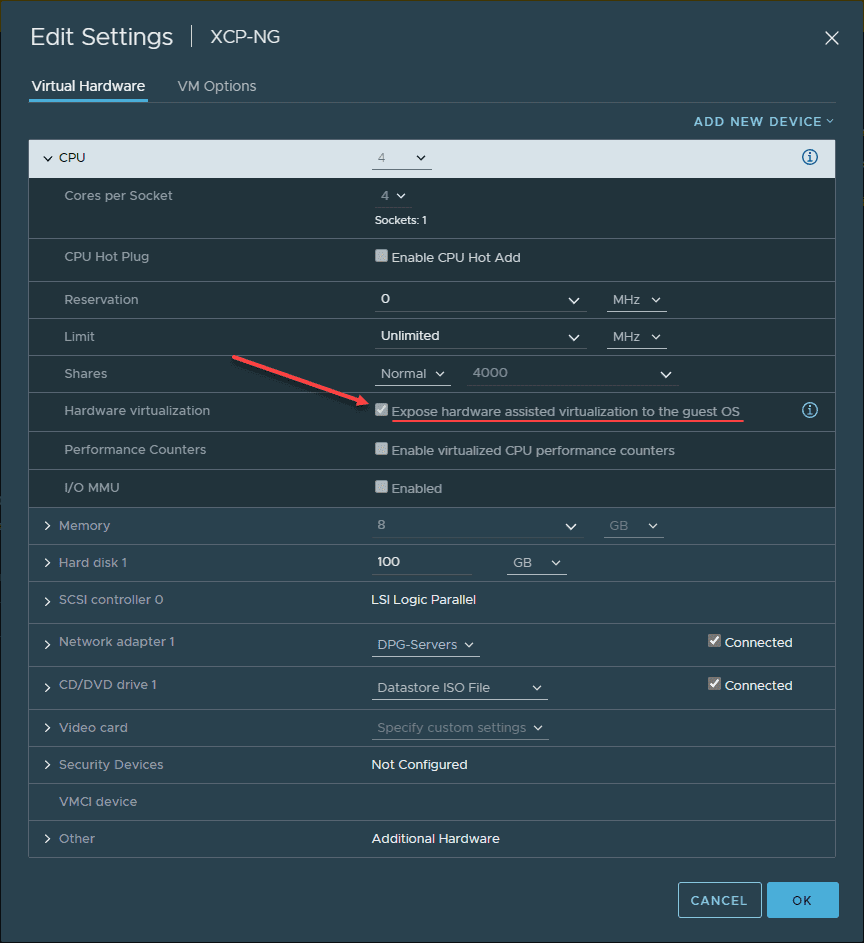Click the CPU info icon
Viewport: 864px width, 943px height.
tap(810, 157)
